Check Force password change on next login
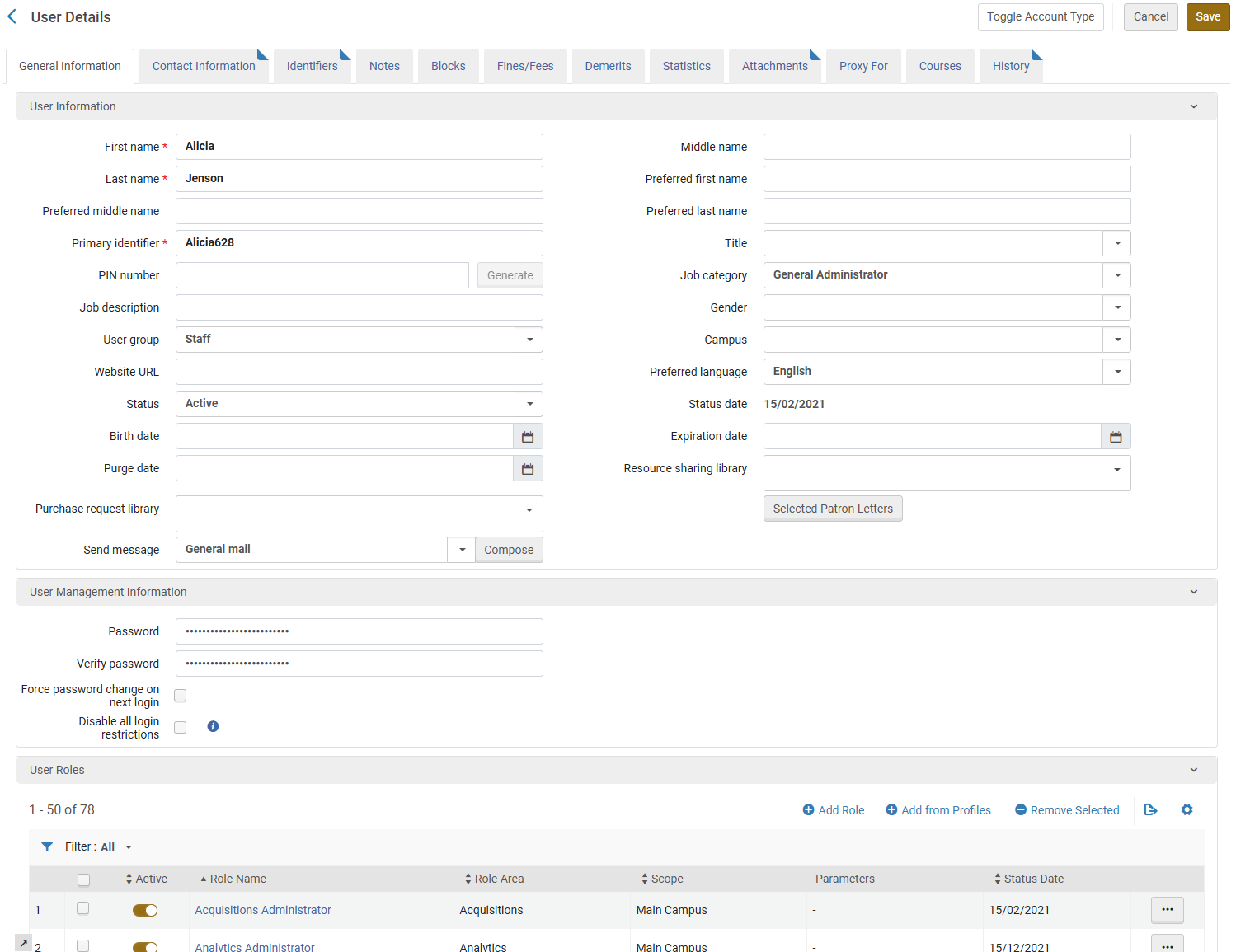This screenshot has width=1236, height=952. coord(181,695)
